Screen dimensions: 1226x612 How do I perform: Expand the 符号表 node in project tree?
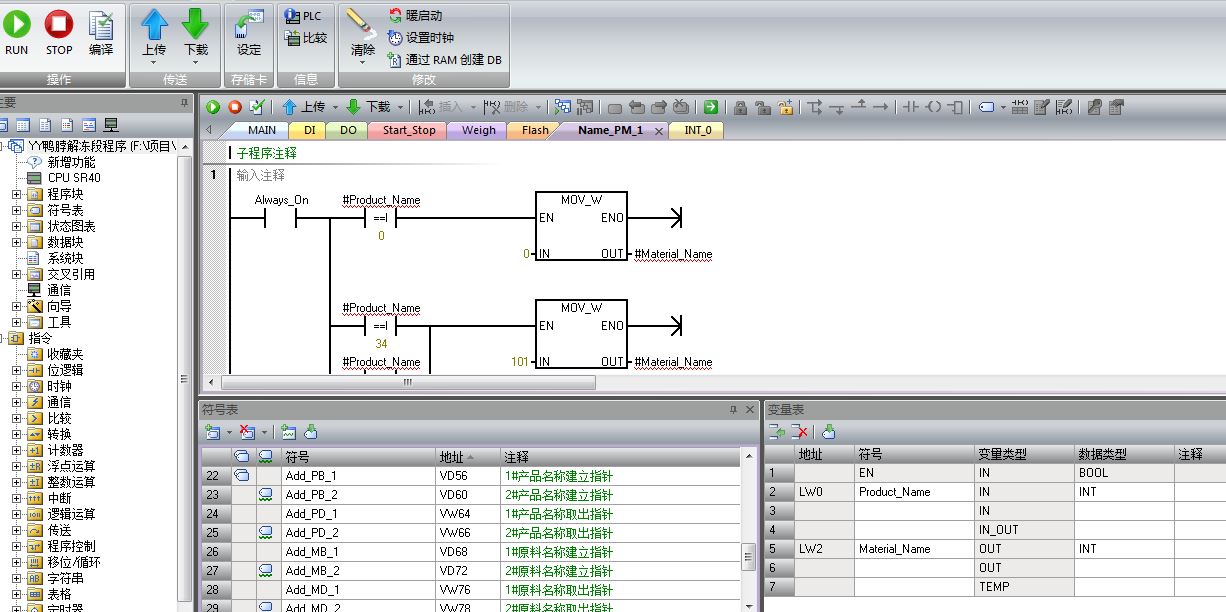(x=16, y=210)
